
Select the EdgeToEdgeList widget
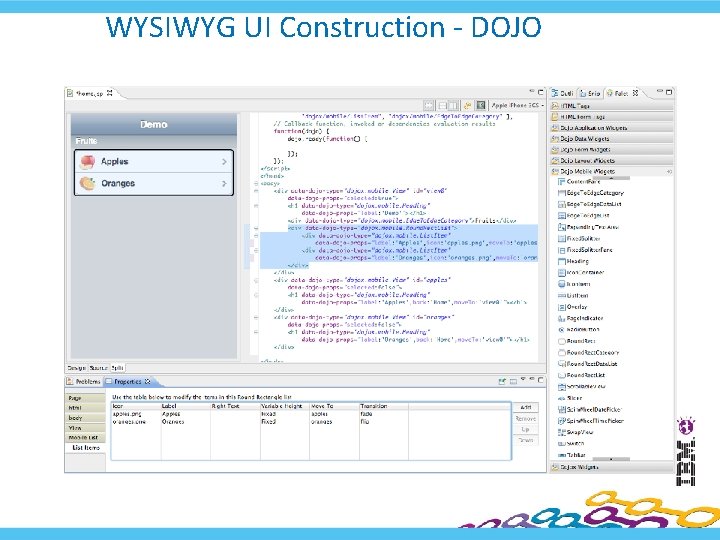pyautogui.click(x=584, y=216)
